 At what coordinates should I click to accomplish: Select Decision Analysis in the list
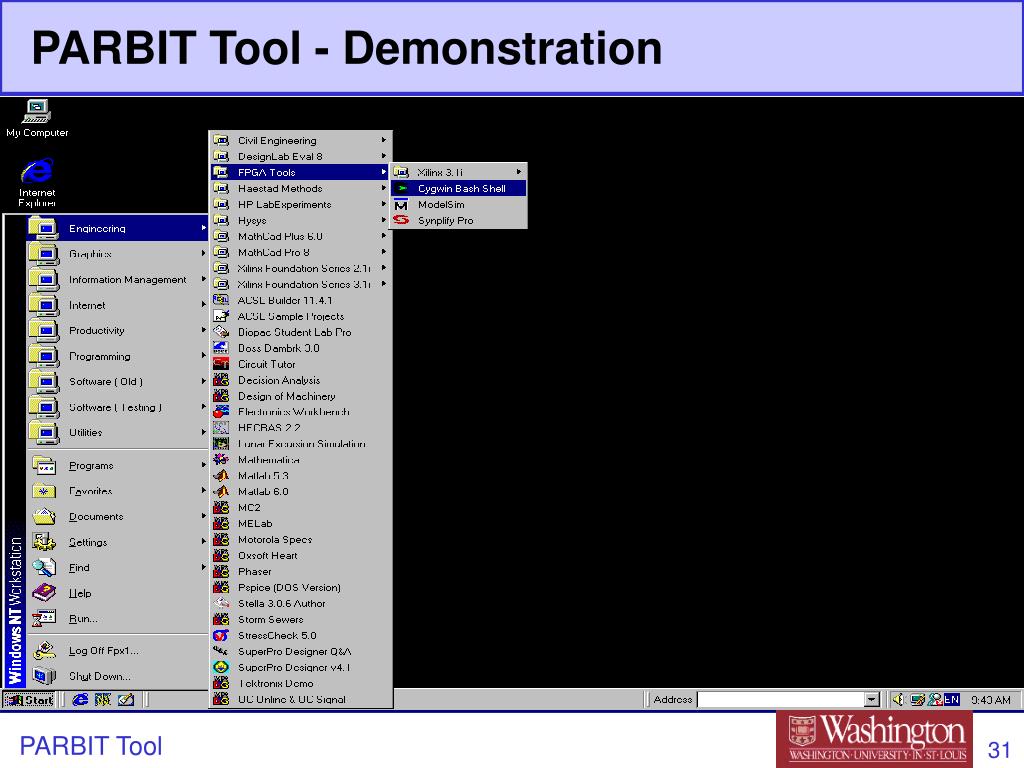click(300, 380)
